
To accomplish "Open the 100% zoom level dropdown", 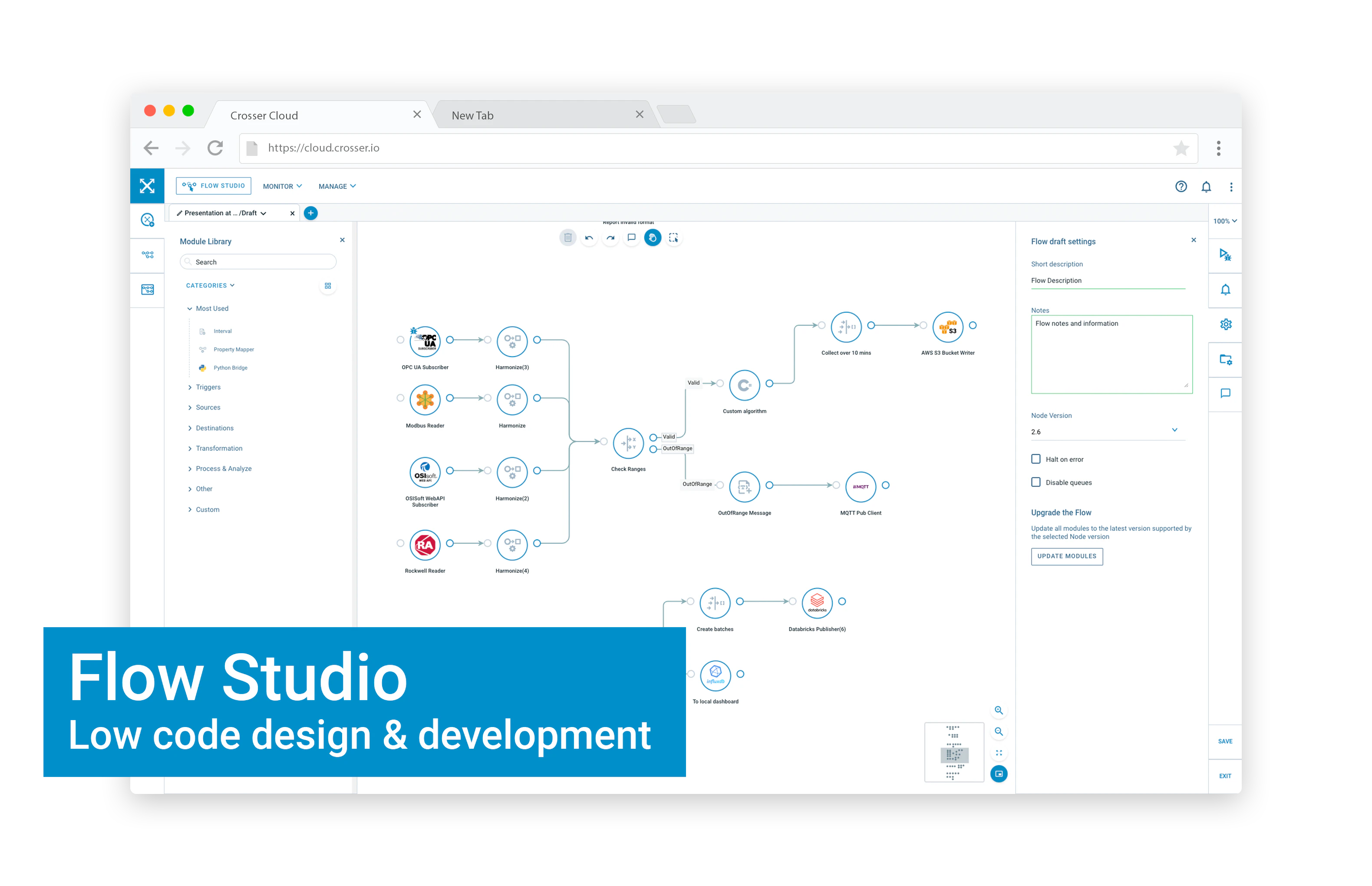I will (1225, 221).
